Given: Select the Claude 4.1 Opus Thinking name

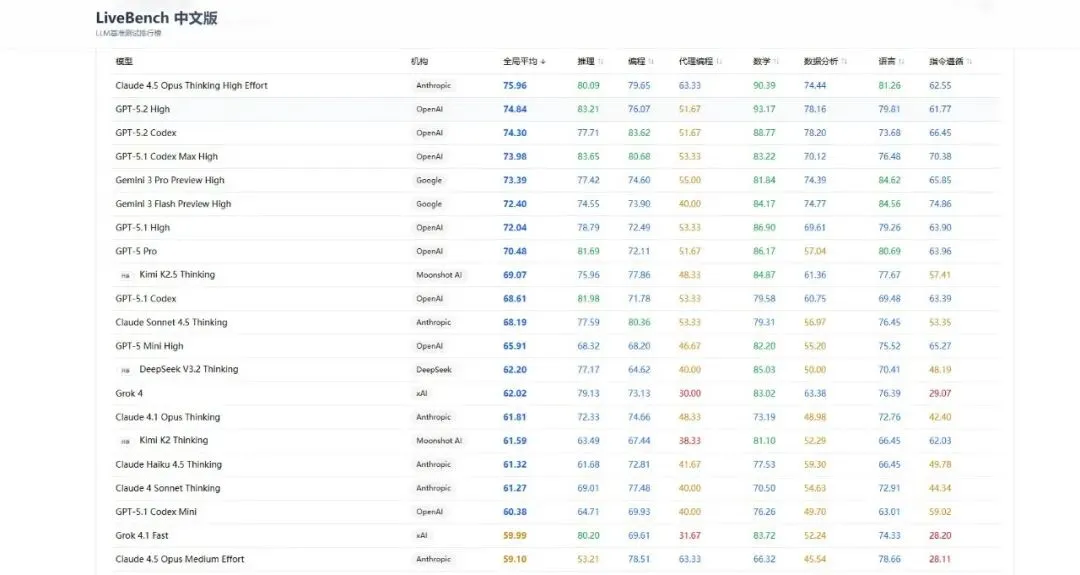Looking at the screenshot, I should [x=168, y=417].
